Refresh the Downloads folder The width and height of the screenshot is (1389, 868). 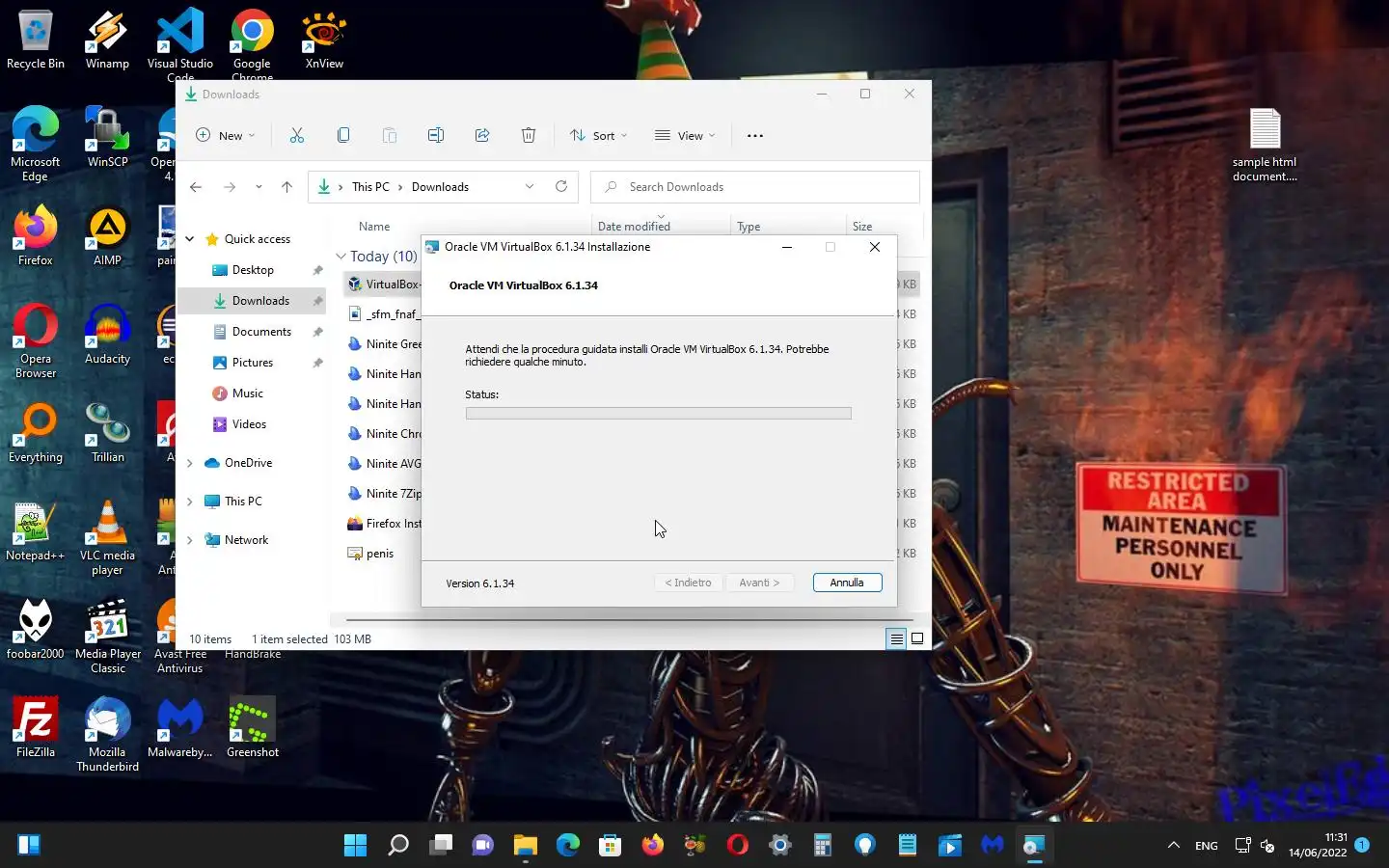tap(561, 186)
